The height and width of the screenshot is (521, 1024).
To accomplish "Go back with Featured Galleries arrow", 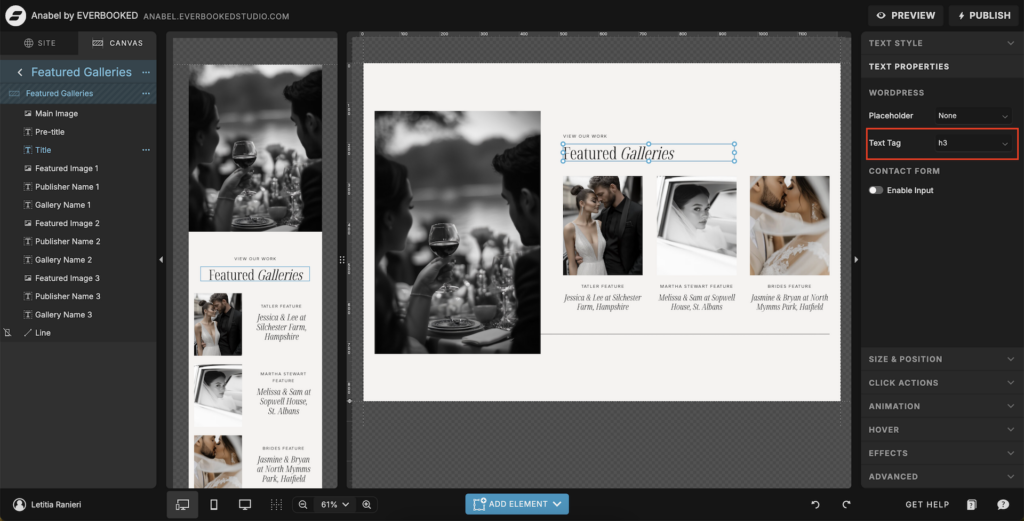I will coord(20,72).
